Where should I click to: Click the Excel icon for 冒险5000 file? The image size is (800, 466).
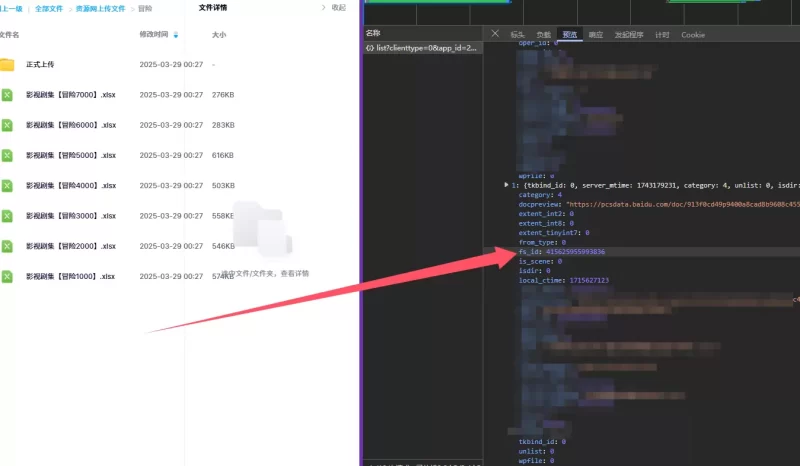click(7, 155)
